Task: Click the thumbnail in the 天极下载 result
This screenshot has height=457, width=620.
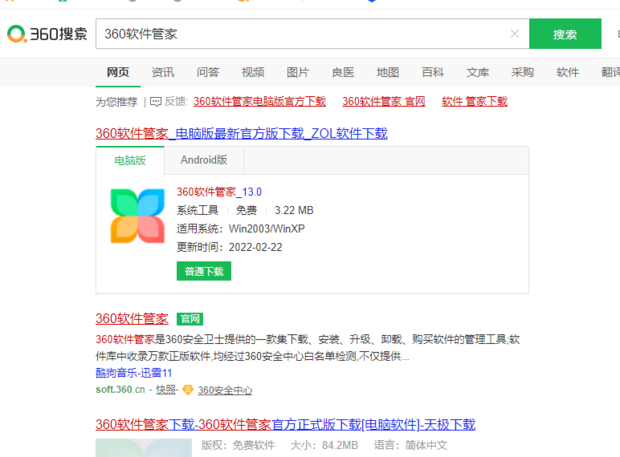Action: tap(144, 448)
